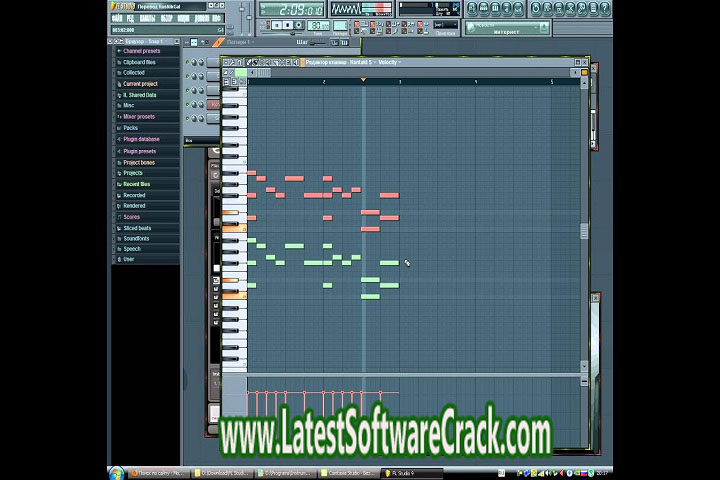Click the piano roll scroll-down arrow
The width and height of the screenshot is (720, 480).
584,366
